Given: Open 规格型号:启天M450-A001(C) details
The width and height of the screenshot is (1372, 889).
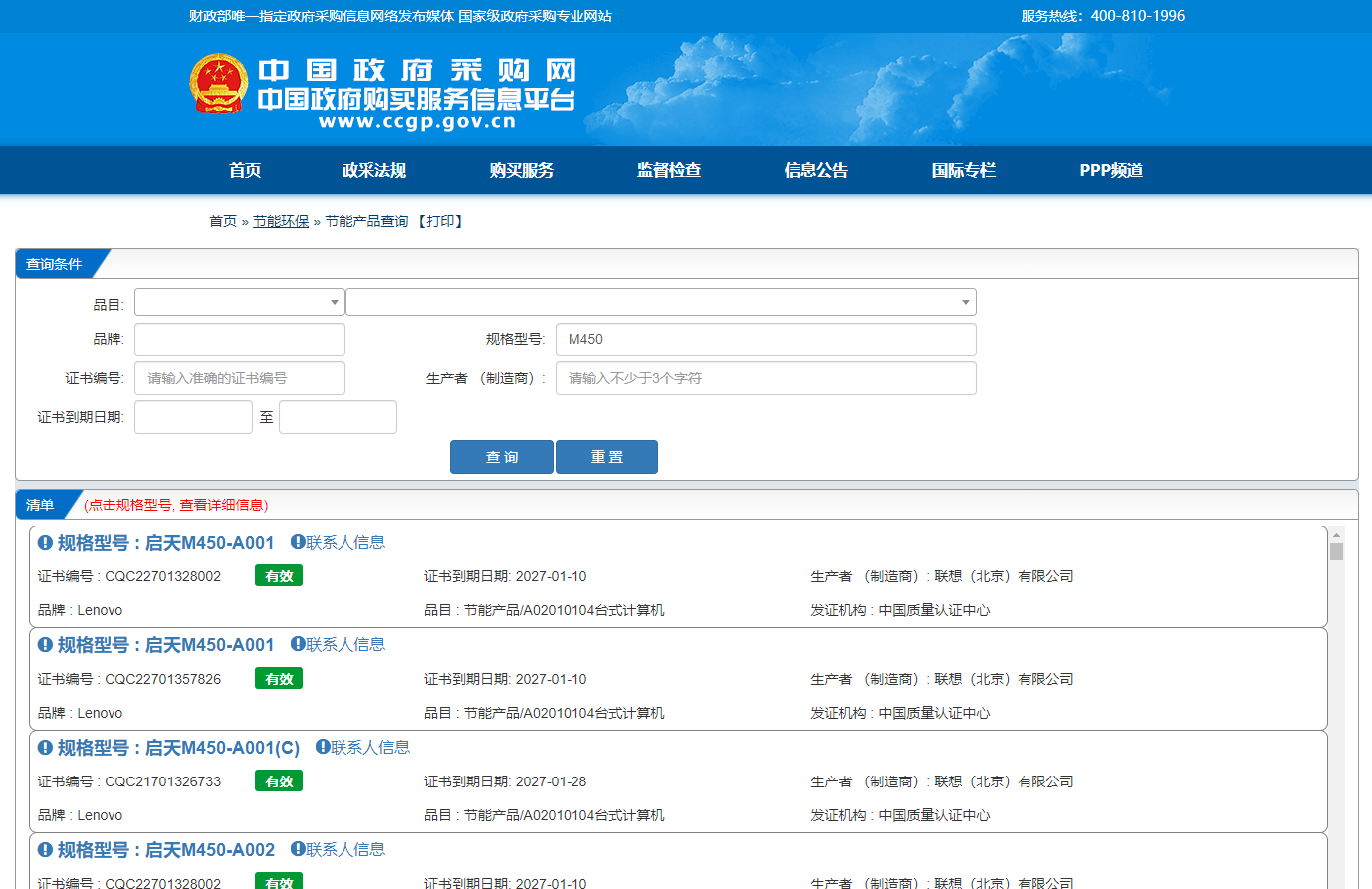Looking at the screenshot, I should [x=178, y=747].
